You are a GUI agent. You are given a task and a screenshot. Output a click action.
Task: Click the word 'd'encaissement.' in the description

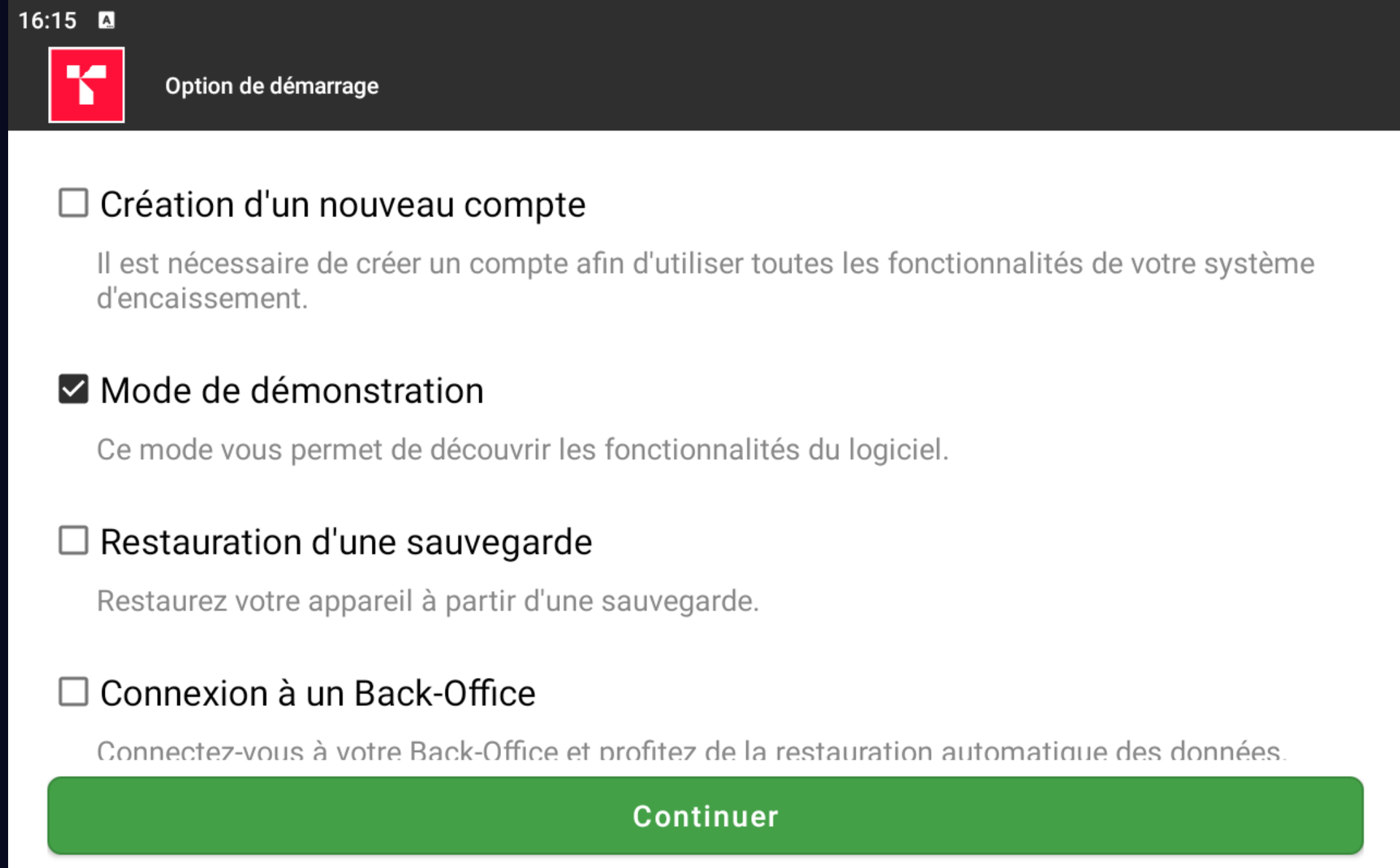[x=202, y=299]
